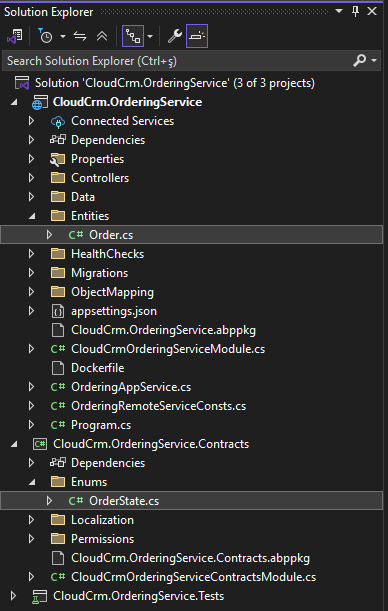The image size is (388, 611).
Task: Click Dependencies icon in CloudCrm.OrderingService project
Action: 58,140
